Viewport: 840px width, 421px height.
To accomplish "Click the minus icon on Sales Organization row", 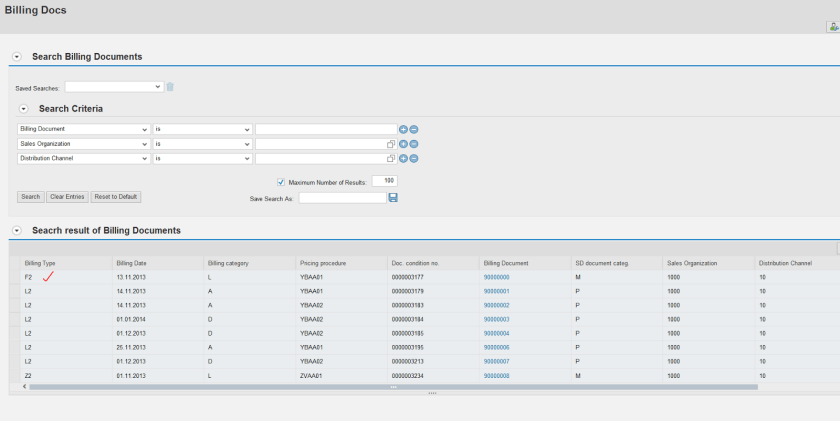I will coord(413,144).
